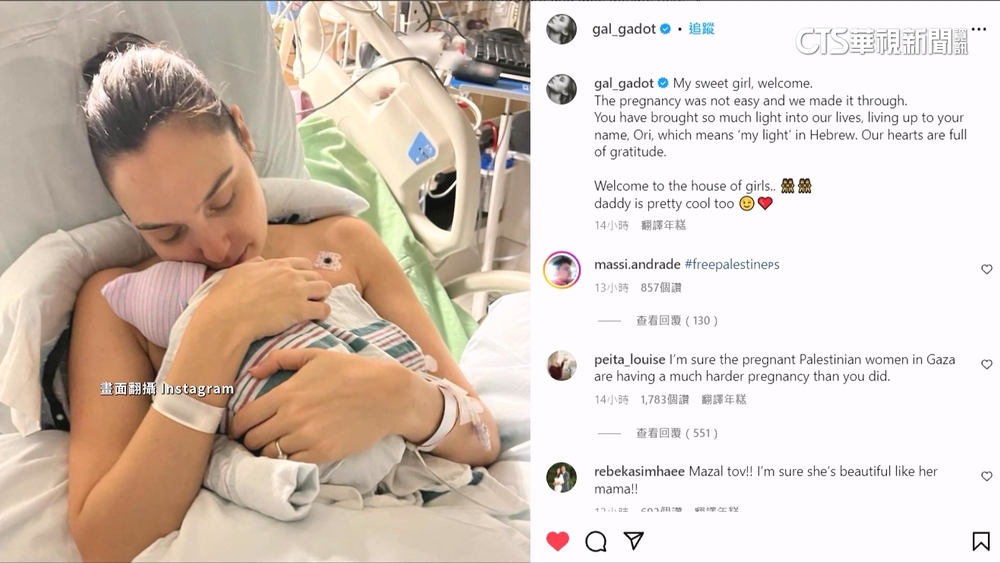Open peita_louise's profile avatar

(561, 365)
